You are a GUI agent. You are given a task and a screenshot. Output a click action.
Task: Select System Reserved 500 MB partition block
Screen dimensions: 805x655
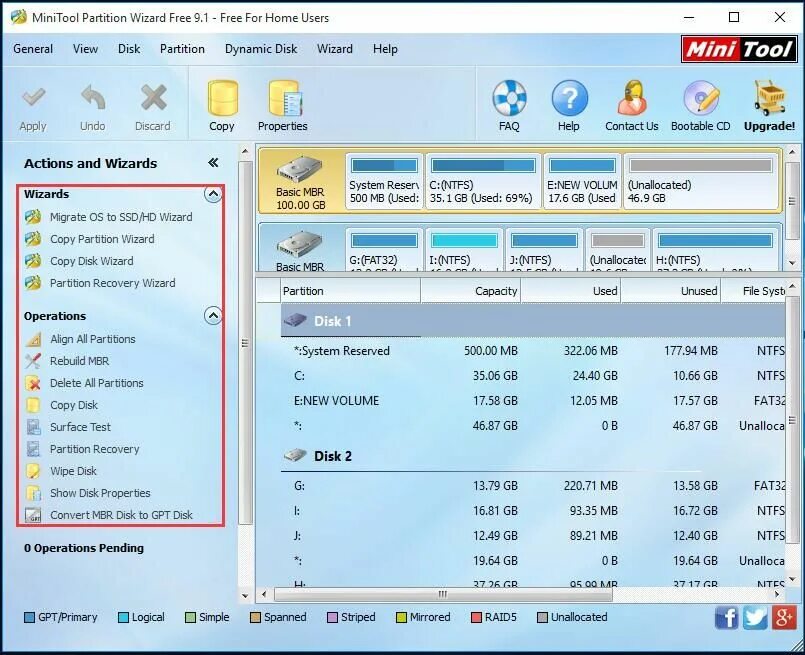(x=385, y=181)
